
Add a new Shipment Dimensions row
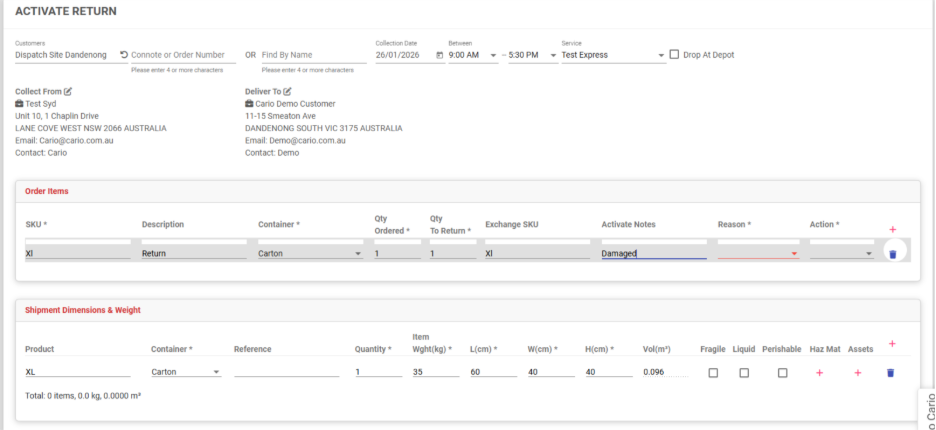click(892, 344)
